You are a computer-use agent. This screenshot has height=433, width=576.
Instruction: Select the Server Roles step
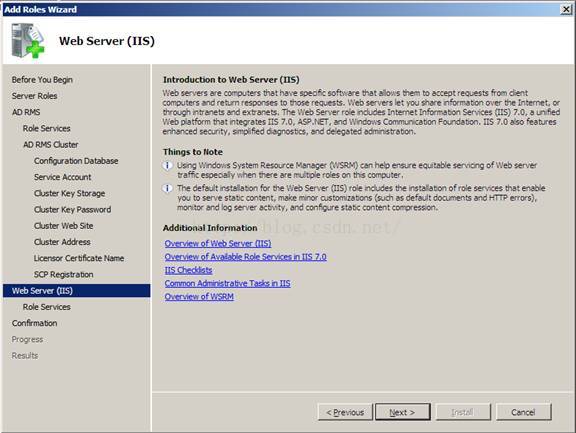click(x=34, y=96)
